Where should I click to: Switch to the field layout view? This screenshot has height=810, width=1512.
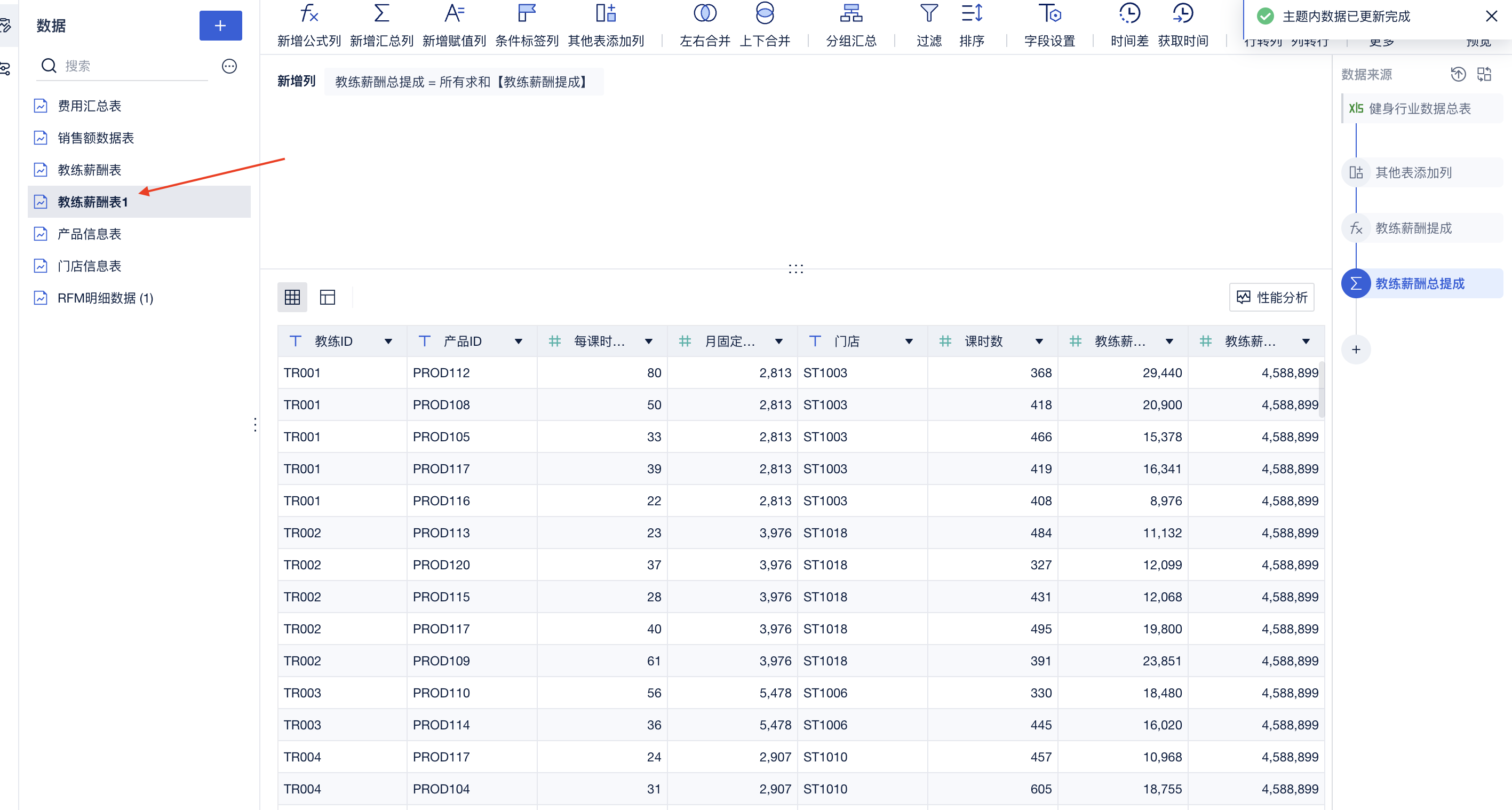(328, 297)
